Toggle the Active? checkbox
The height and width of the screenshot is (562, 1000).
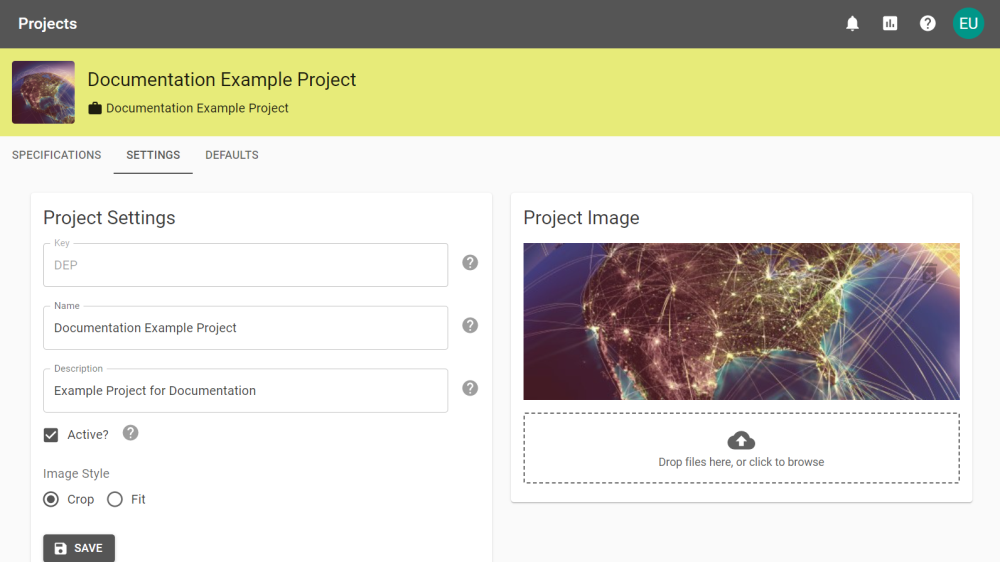pos(51,435)
